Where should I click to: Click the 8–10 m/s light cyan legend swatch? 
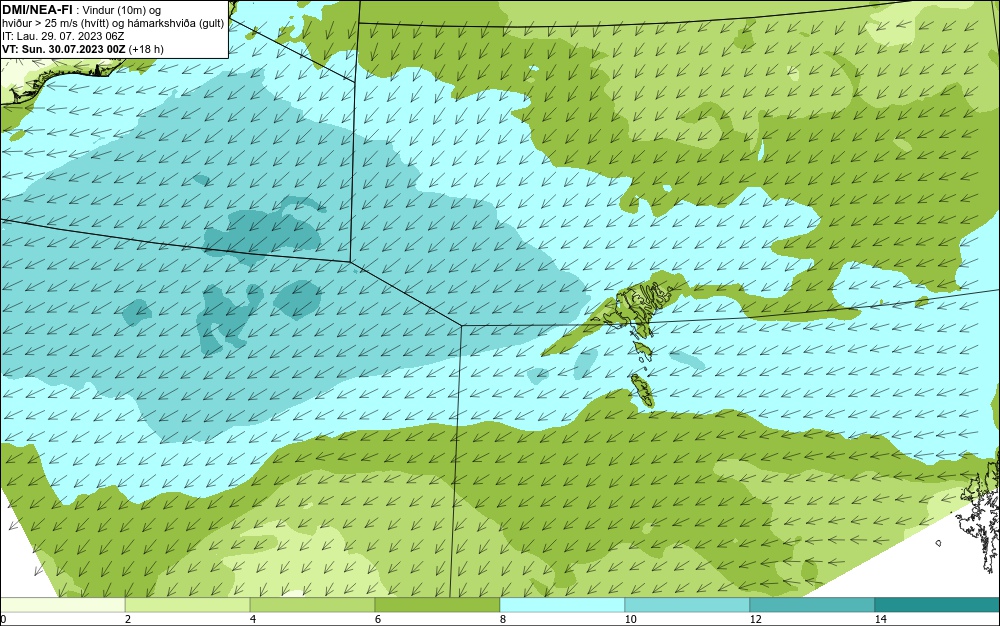point(562,605)
